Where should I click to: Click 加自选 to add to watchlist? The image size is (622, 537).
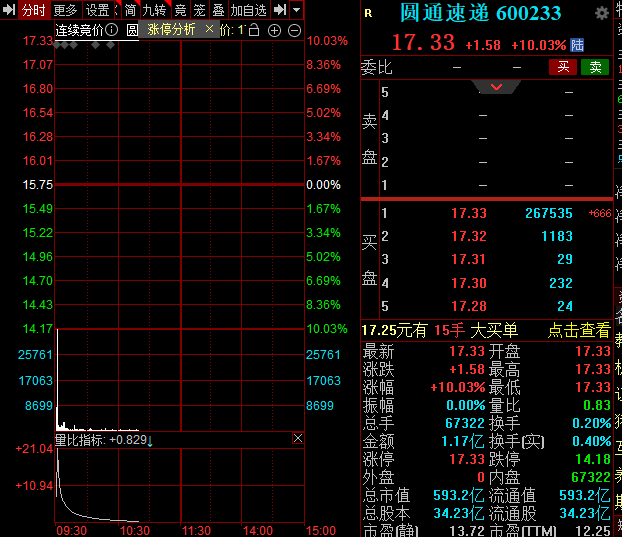point(249,10)
